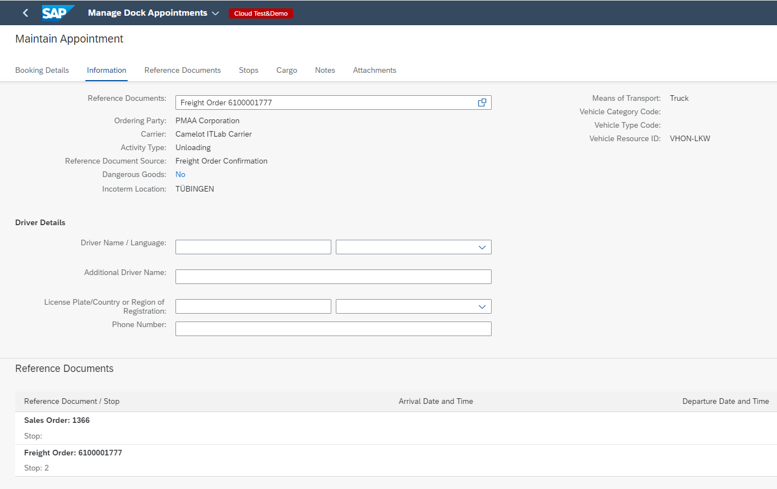Click the License Plate input field

[253, 307]
